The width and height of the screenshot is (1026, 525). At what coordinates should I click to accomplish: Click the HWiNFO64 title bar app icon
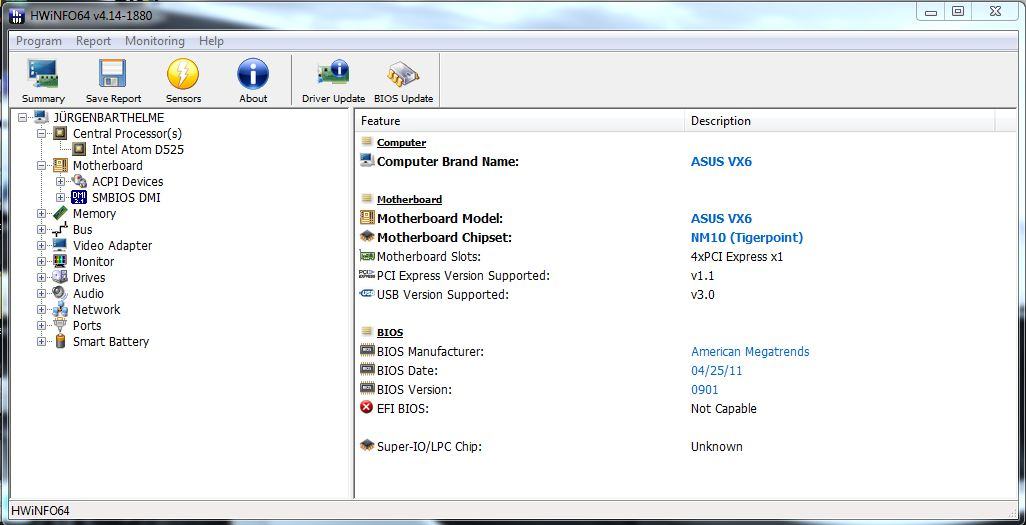[x=18, y=16]
